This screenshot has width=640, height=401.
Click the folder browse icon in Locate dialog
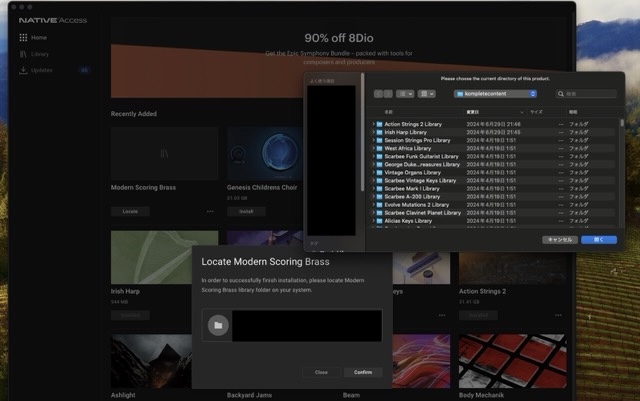[217, 326]
